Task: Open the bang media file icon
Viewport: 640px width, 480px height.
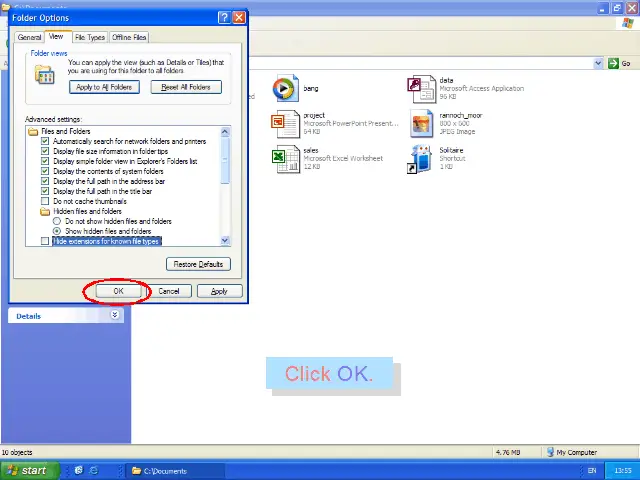Action: pos(285,89)
